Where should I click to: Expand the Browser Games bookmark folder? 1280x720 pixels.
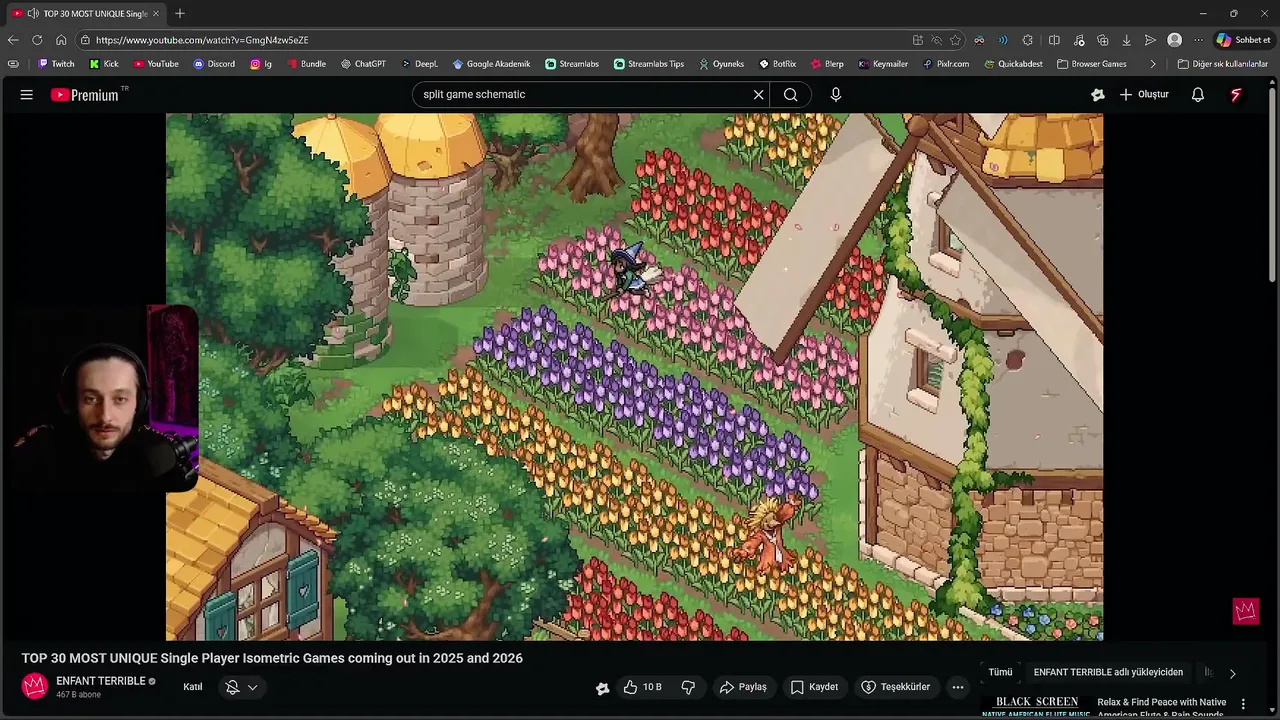[x=1091, y=64]
